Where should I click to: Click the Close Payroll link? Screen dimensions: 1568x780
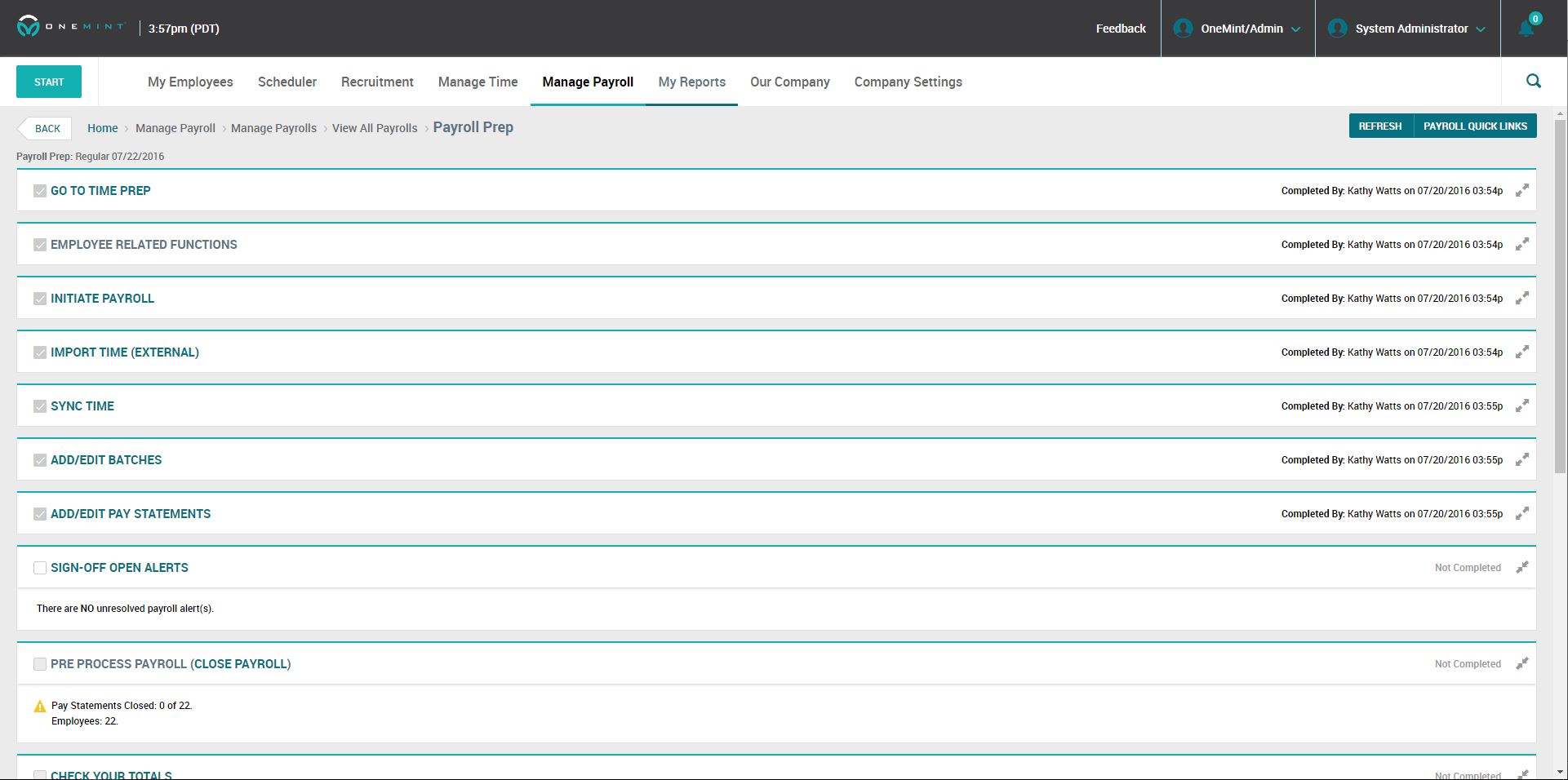(240, 664)
